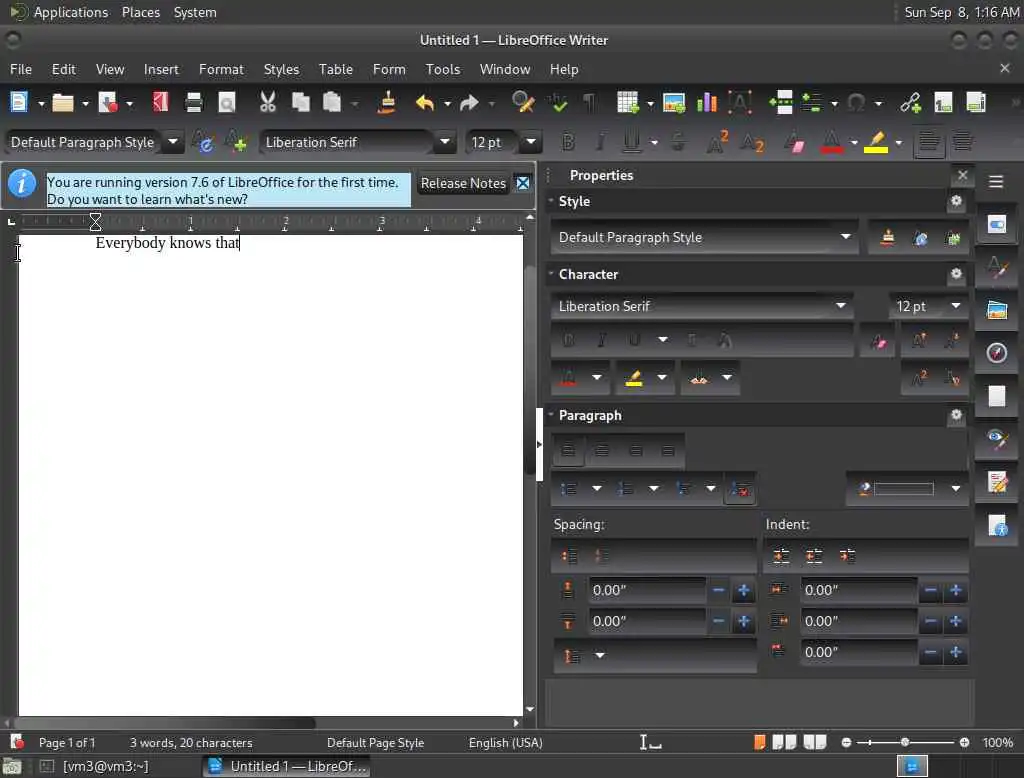Open the paragraph style dropdown in toolbar
Screen dimensions: 1024x778
coord(173,142)
